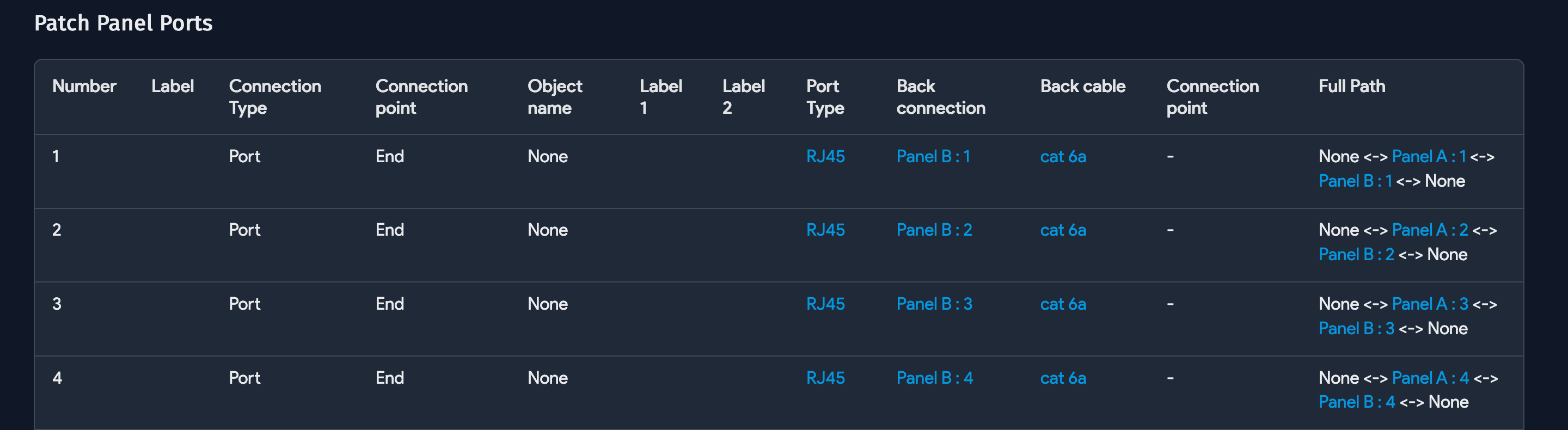Image resolution: width=1568 pixels, height=430 pixels.
Task: Open the cat 6a cable link in row 4
Action: (x=1063, y=378)
